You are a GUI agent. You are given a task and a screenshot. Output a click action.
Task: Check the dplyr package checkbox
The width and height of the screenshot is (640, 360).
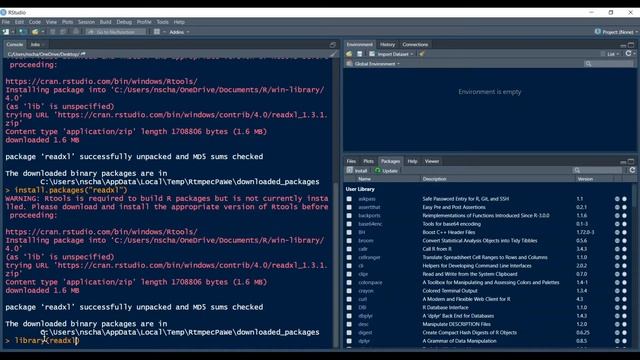349,341
